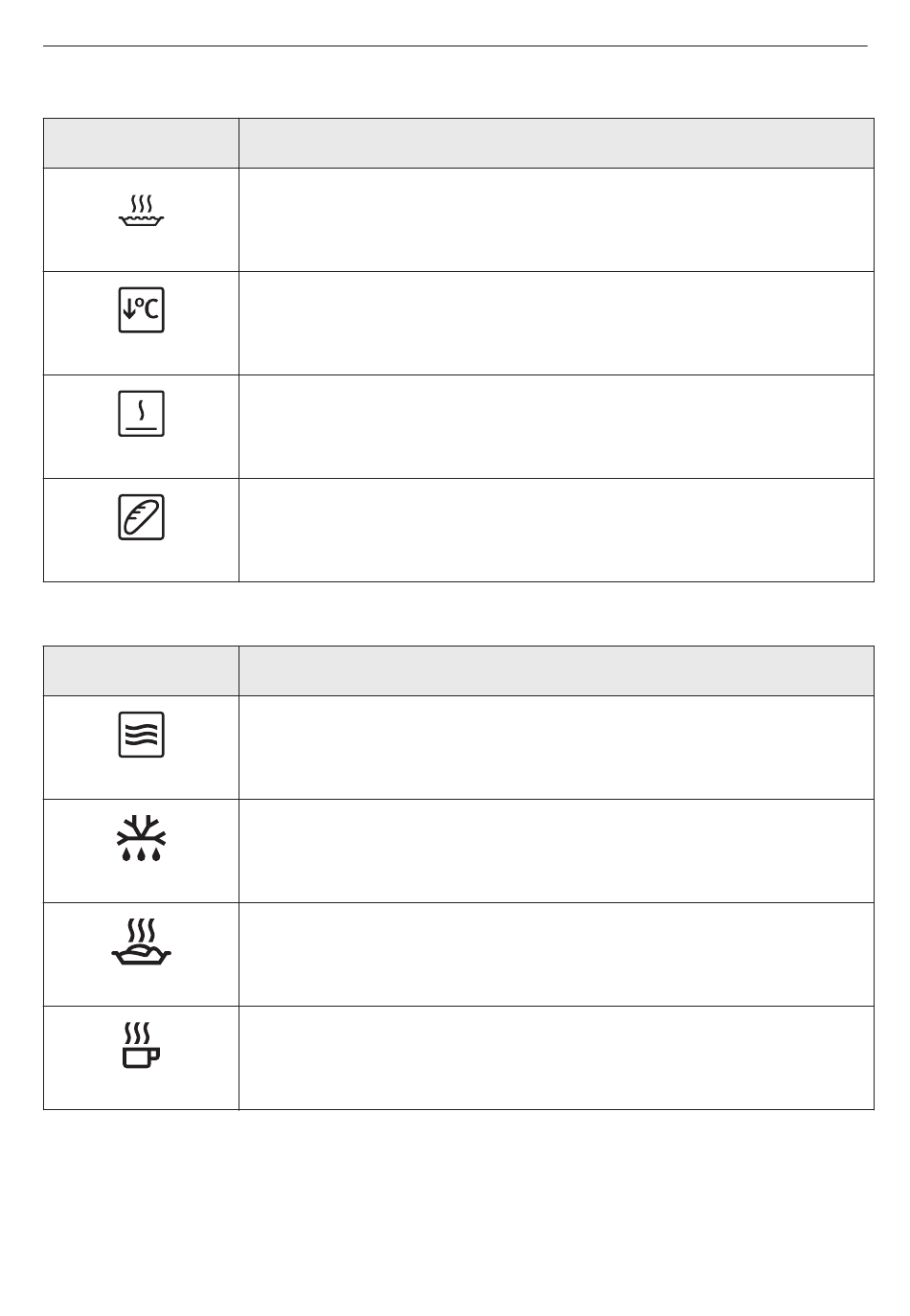Click the blank cell next to the bread icon
This screenshot has height=1316, width=910.
coord(557,531)
